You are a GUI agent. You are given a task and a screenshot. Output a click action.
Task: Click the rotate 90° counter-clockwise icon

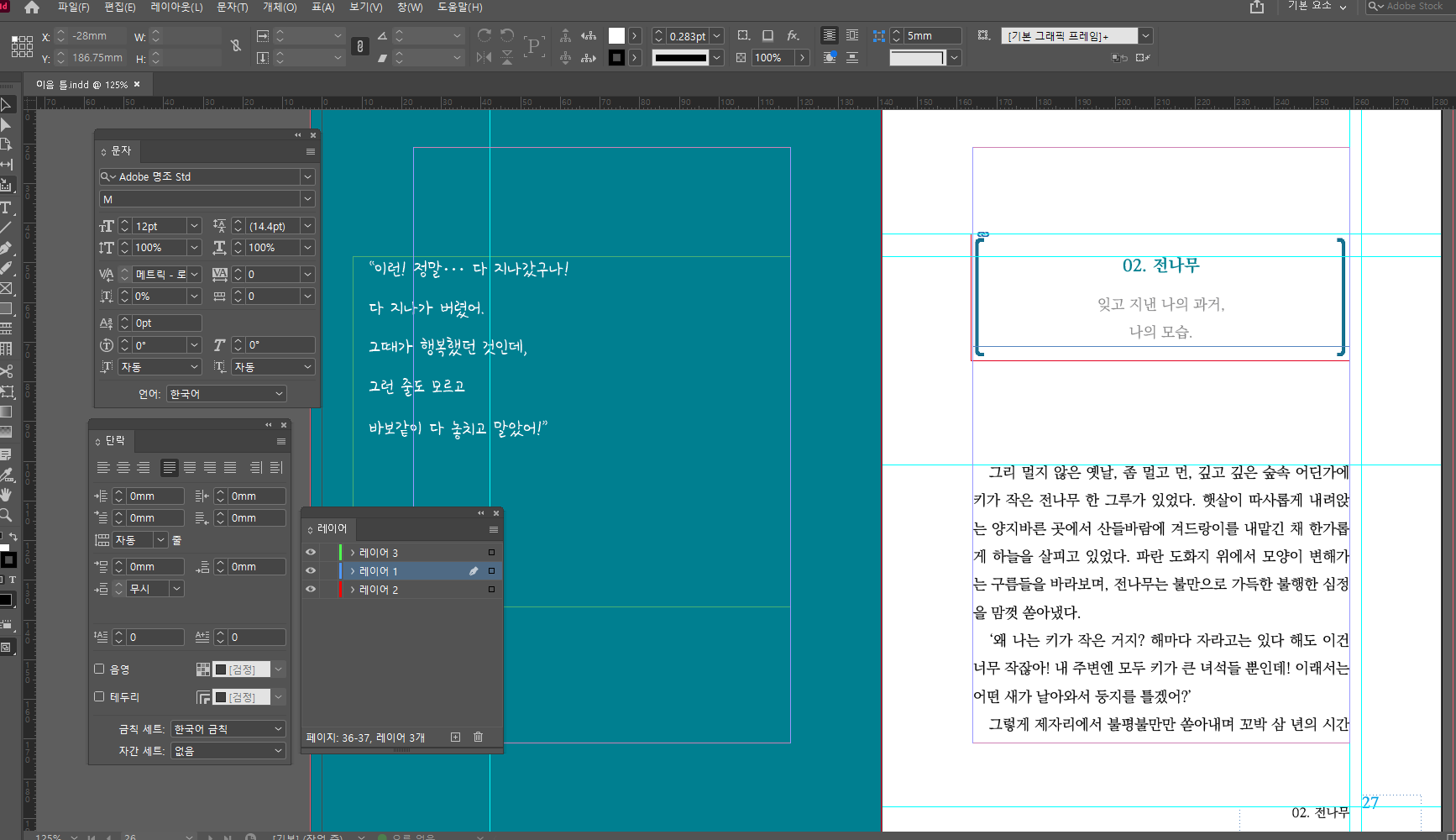[506, 35]
